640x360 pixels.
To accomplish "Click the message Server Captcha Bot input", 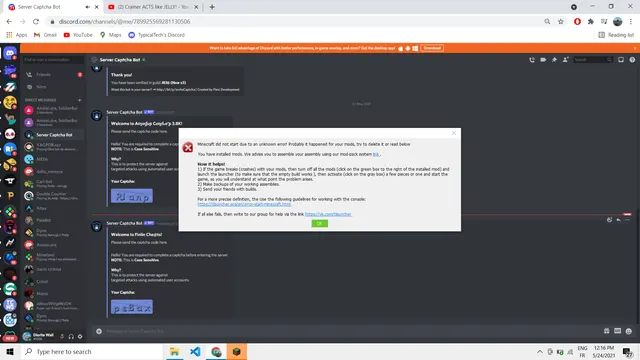I will pos(351,331).
